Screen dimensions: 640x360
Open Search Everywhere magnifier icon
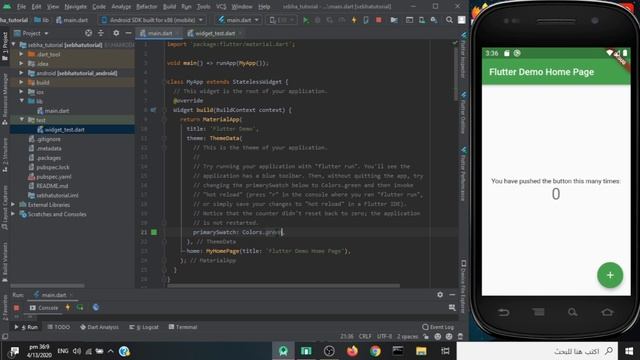click(449, 20)
